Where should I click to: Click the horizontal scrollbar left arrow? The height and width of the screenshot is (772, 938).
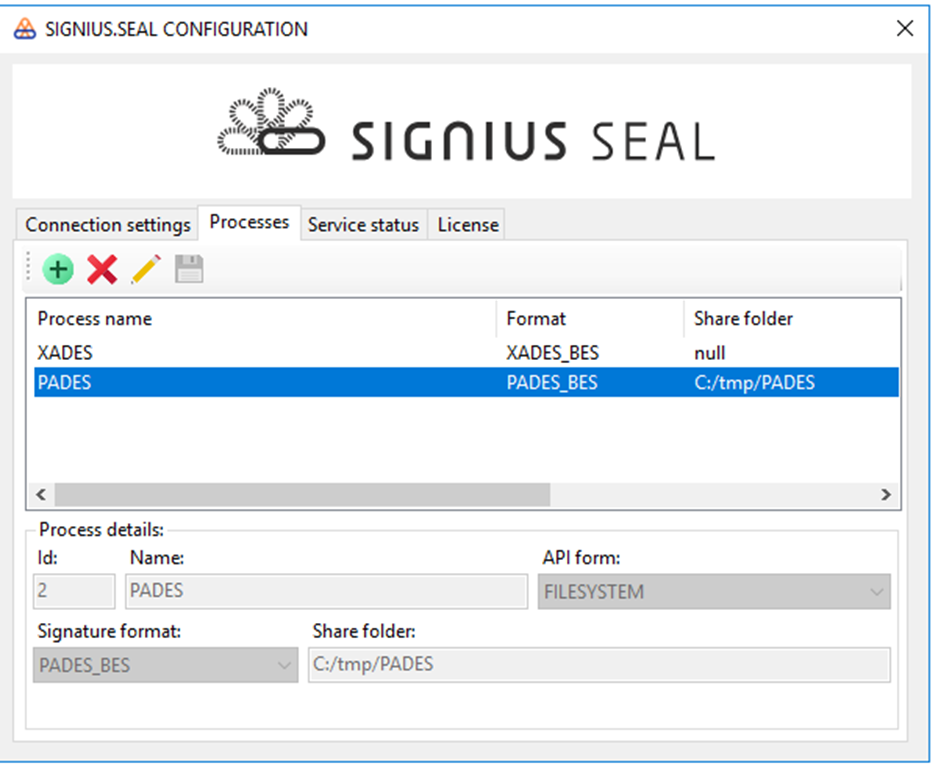[42, 495]
